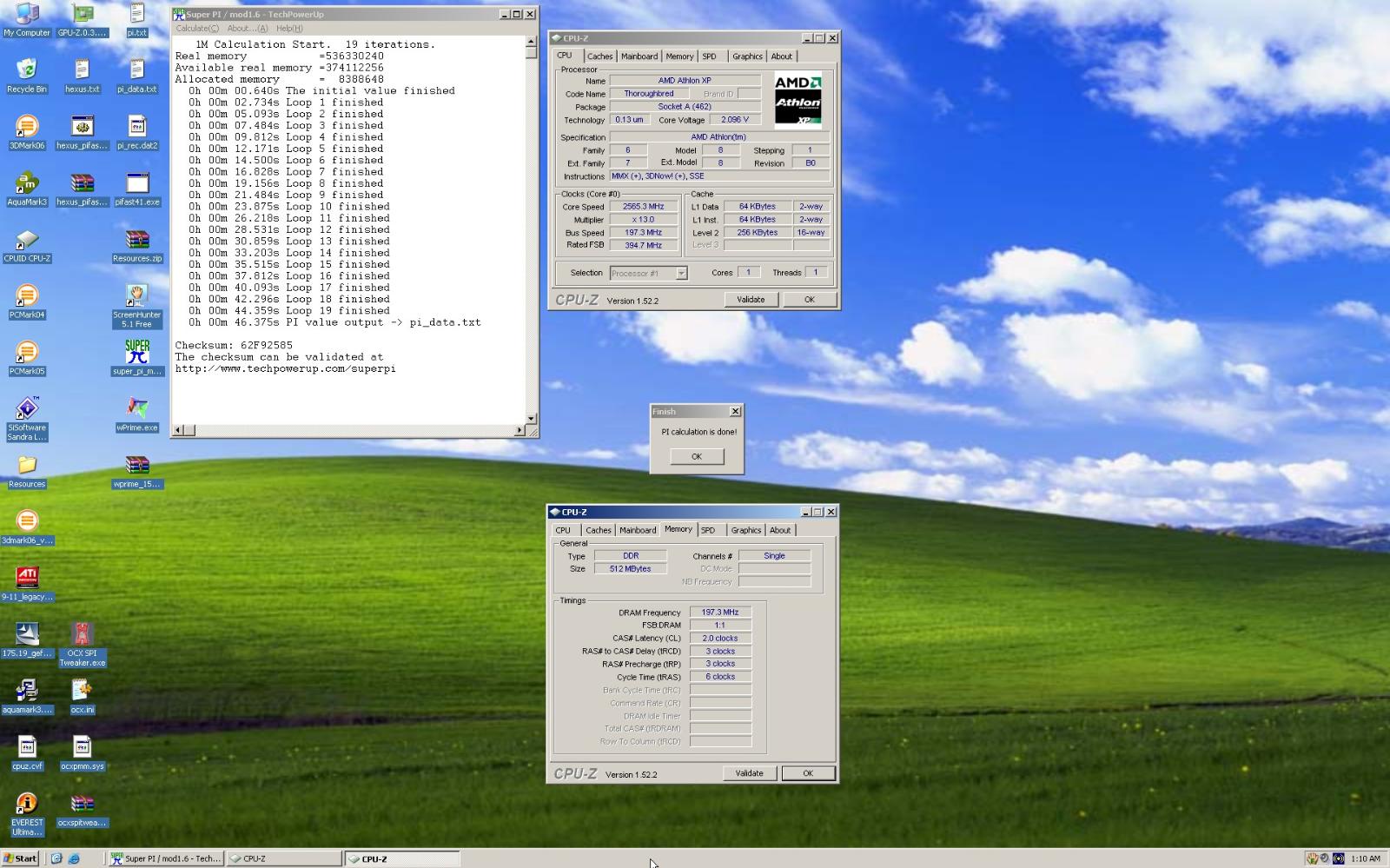Click Validate in bottom CPU-Z window
This screenshot has width=1390, height=868.
tap(749, 773)
